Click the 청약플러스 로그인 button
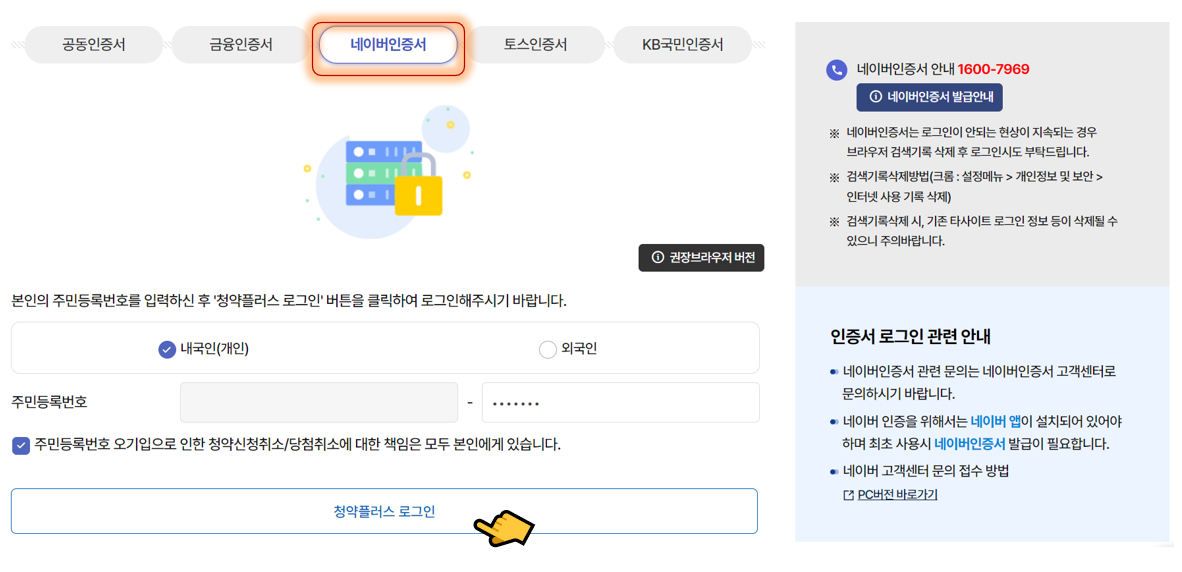The height and width of the screenshot is (572, 1182). pyautogui.click(x=384, y=511)
